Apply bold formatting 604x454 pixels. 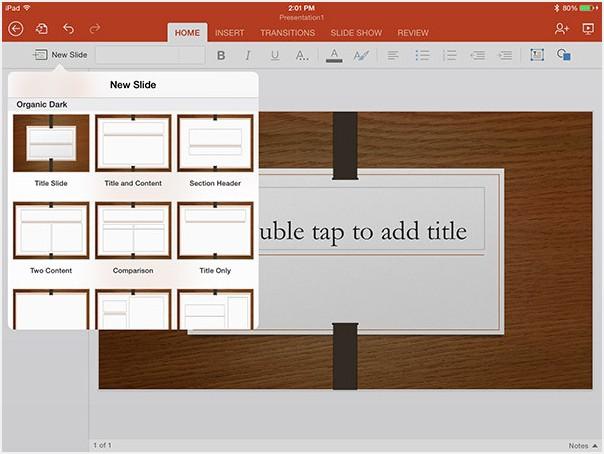coord(221,56)
